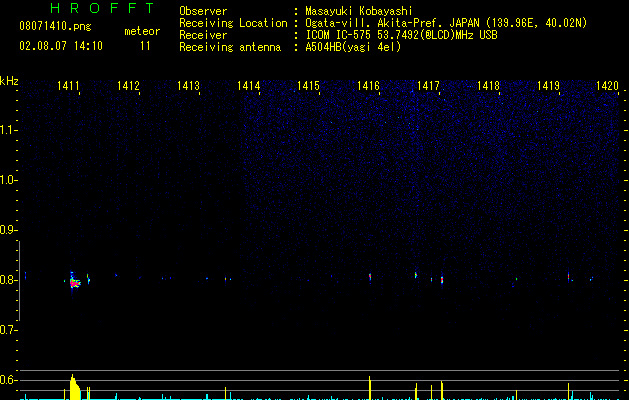Click the 1420 time axis label
The width and height of the screenshot is (629, 400).
click(x=607, y=86)
